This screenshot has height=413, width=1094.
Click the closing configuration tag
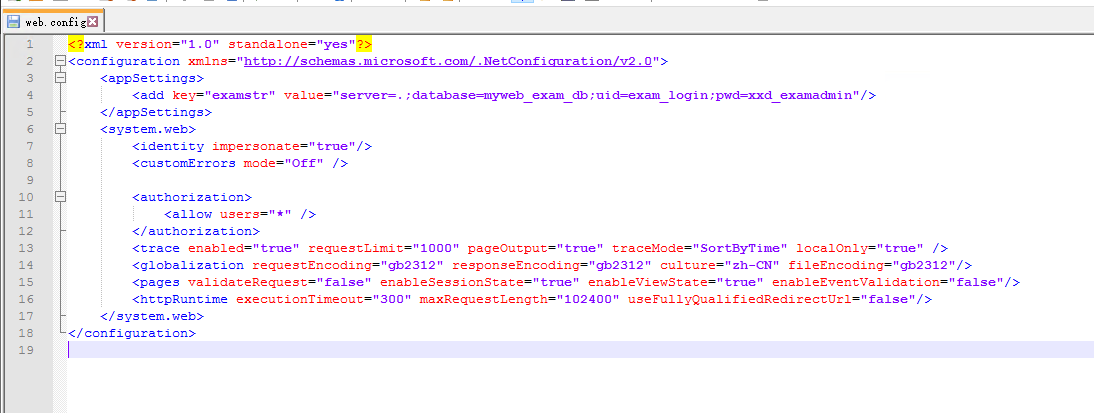tap(132, 333)
